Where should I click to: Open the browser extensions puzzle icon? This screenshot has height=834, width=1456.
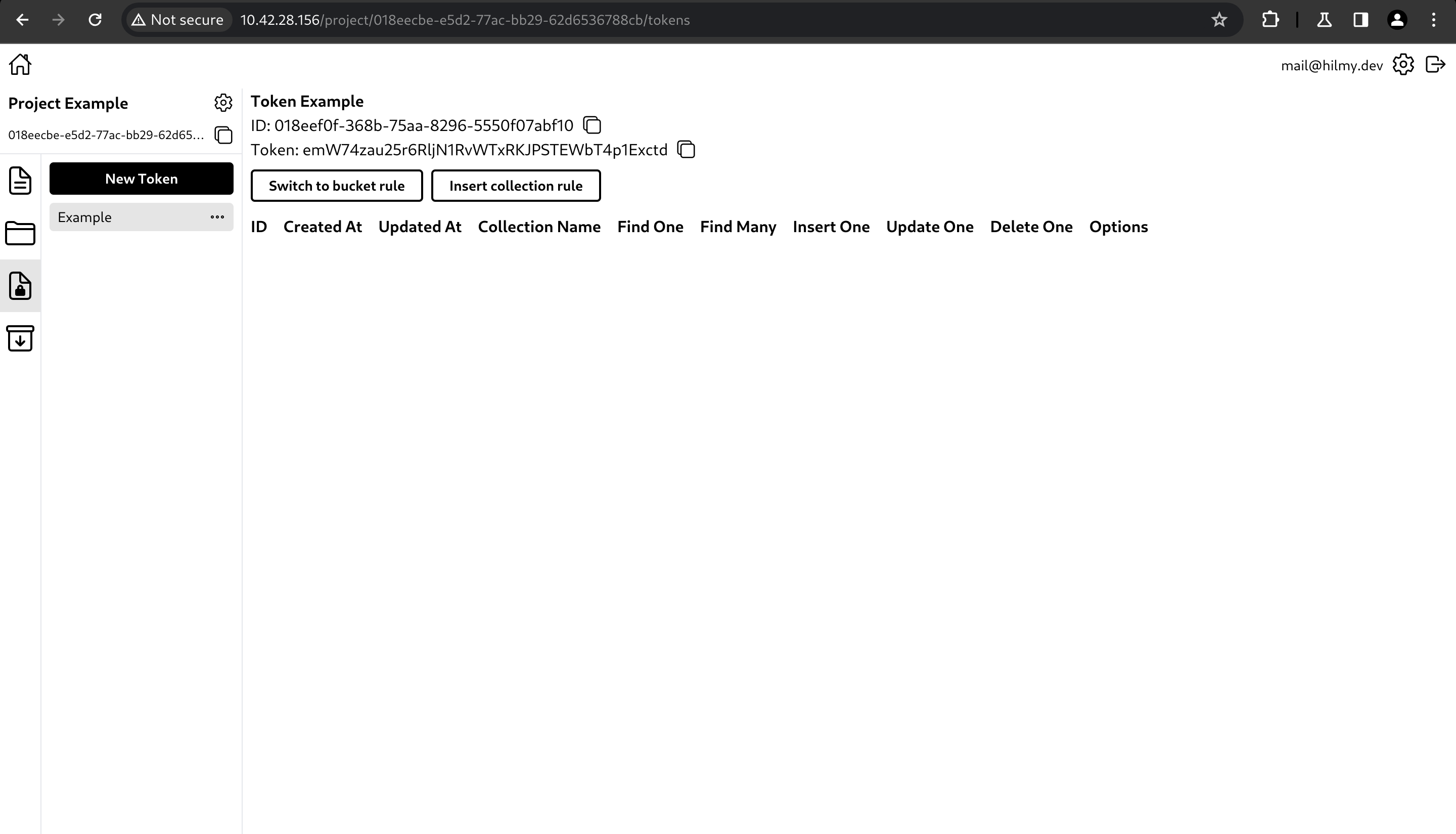[x=1270, y=20]
